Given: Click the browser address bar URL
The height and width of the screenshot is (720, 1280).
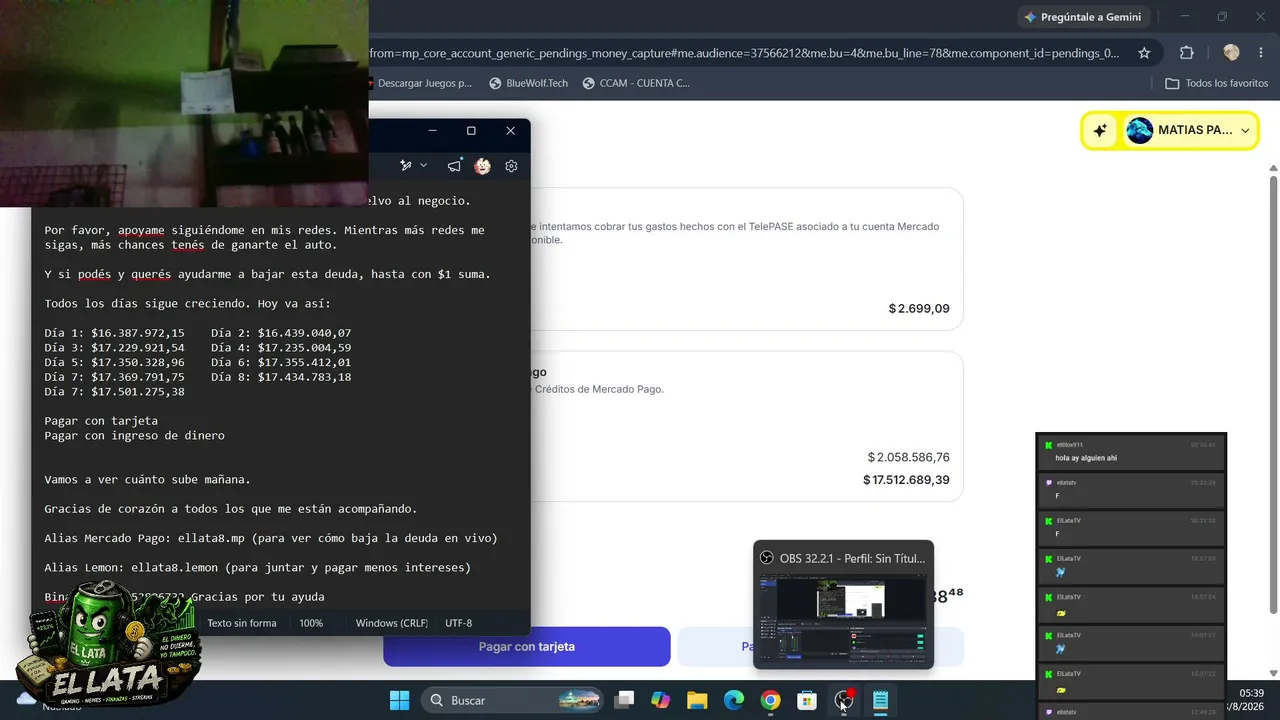Looking at the screenshot, I should (744, 53).
